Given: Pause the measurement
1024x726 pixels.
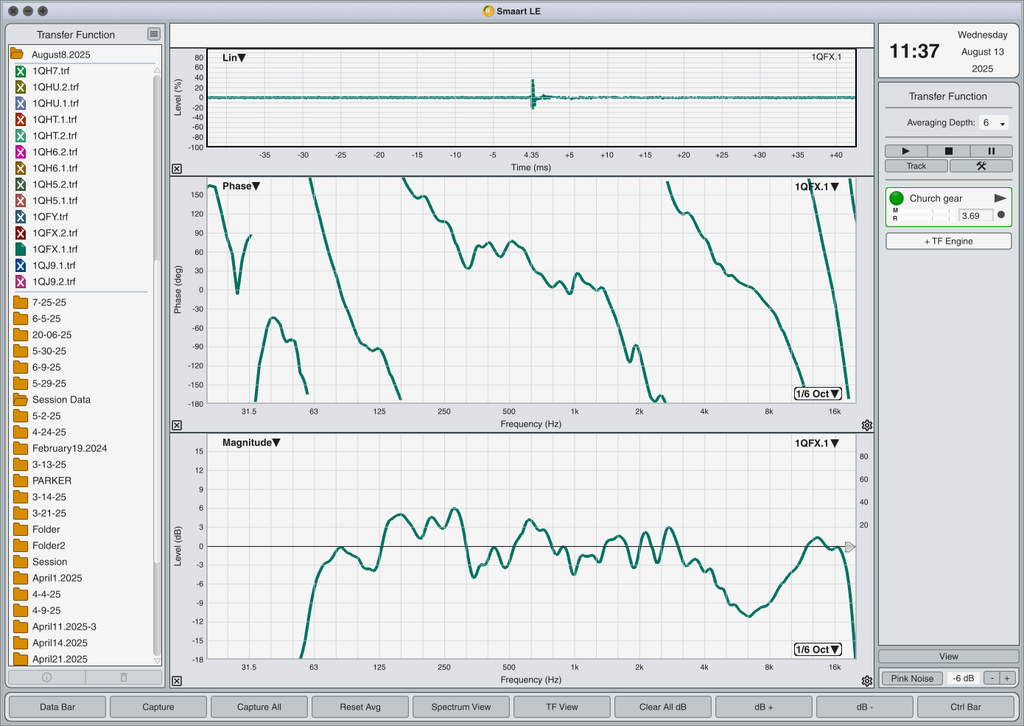Looking at the screenshot, I should 991,151.
